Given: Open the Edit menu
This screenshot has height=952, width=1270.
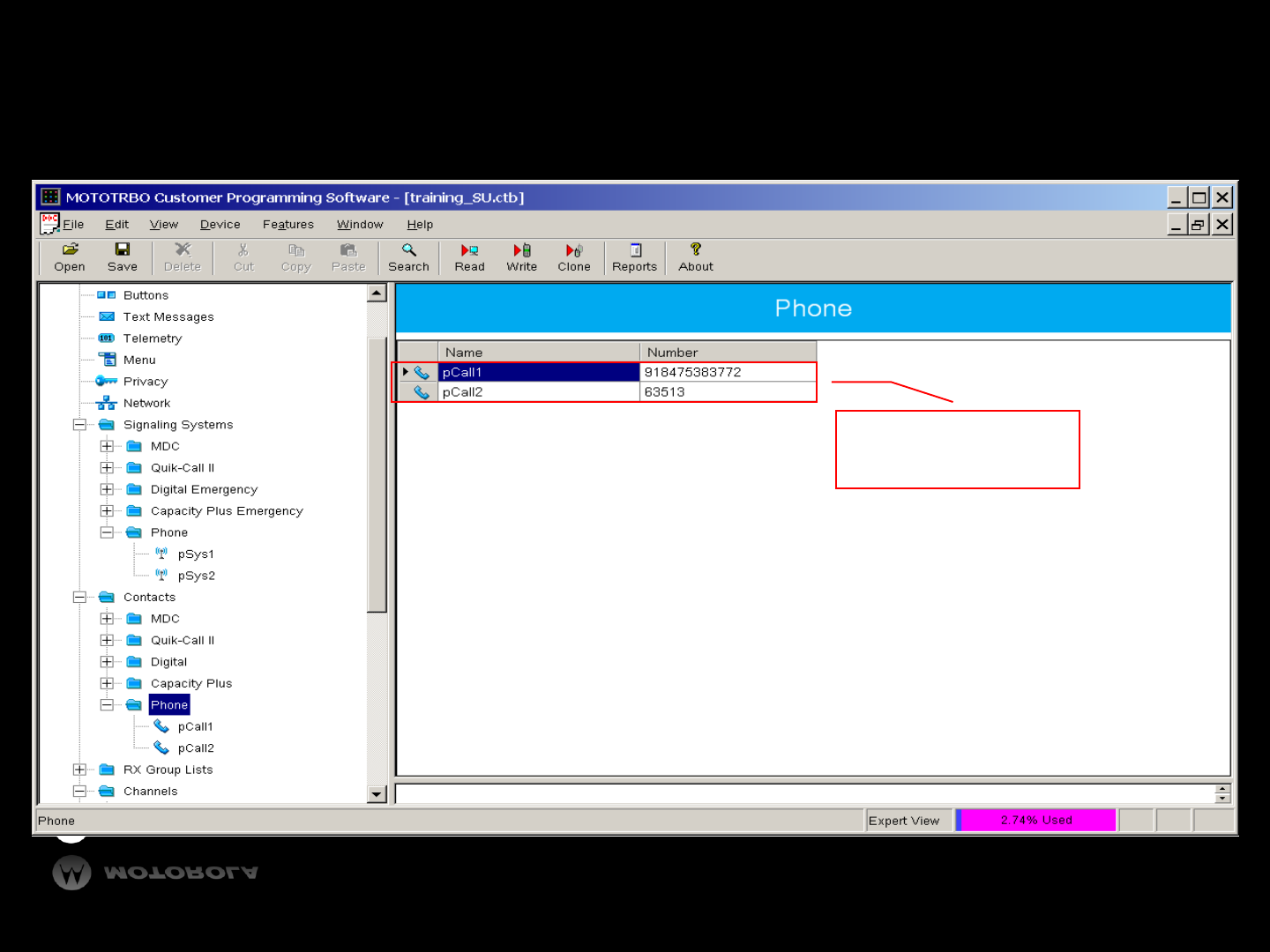Looking at the screenshot, I should pyautogui.click(x=117, y=225).
